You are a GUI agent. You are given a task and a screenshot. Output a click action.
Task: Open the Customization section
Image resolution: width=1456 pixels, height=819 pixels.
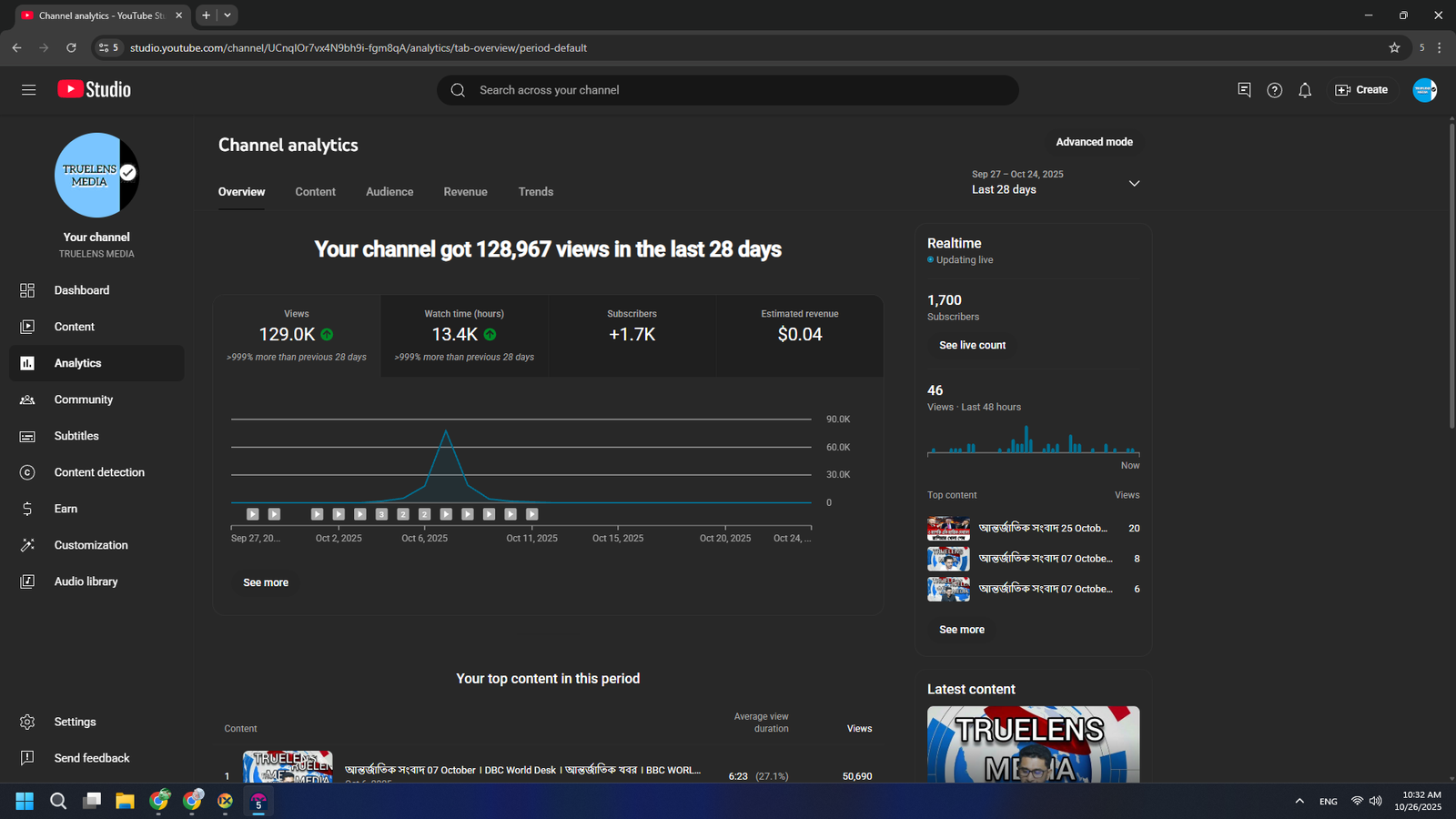pos(91,545)
